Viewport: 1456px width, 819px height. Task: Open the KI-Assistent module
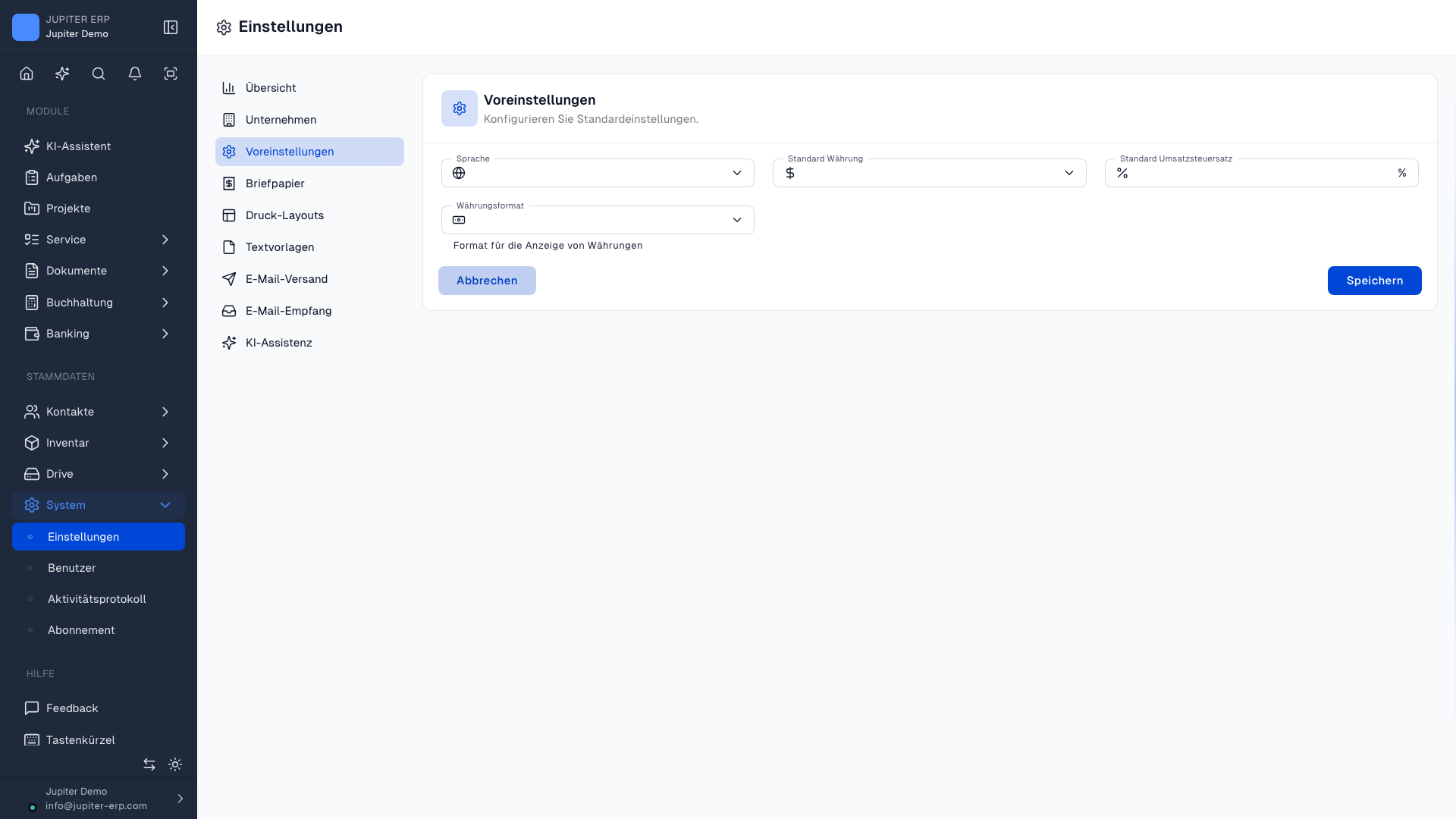99,146
